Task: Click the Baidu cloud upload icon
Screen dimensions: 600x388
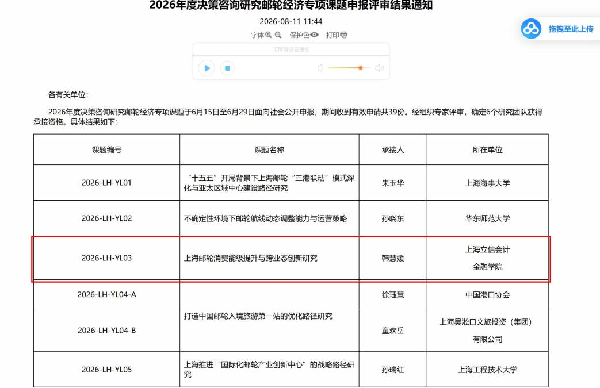Action: pos(531,29)
